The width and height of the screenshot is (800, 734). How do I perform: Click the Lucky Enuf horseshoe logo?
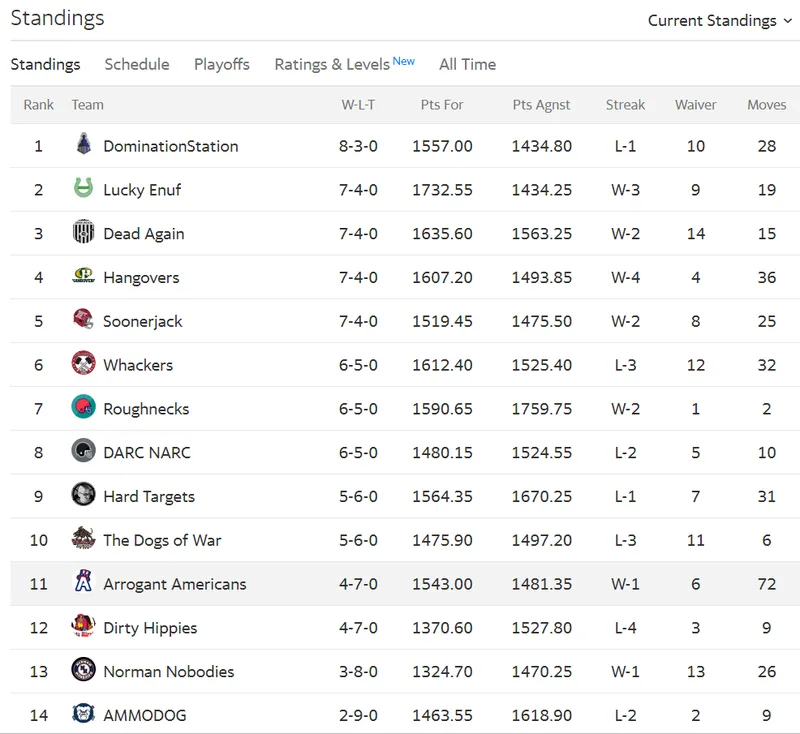(84, 188)
